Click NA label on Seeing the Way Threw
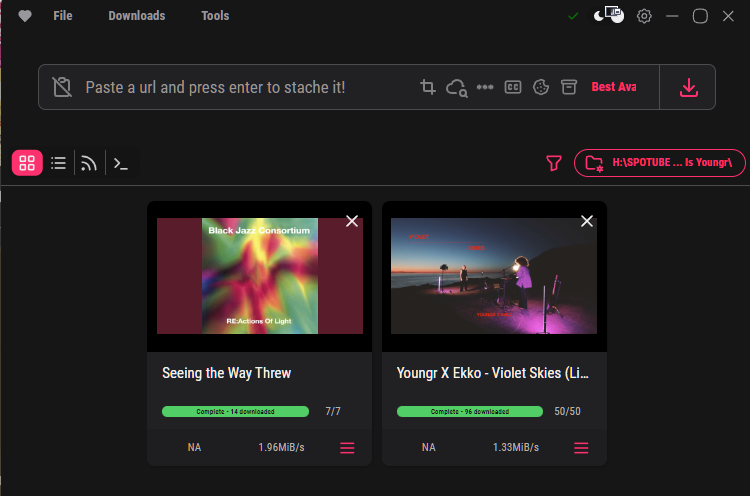Screen dimensions: 750x496 tap(194, 447)
